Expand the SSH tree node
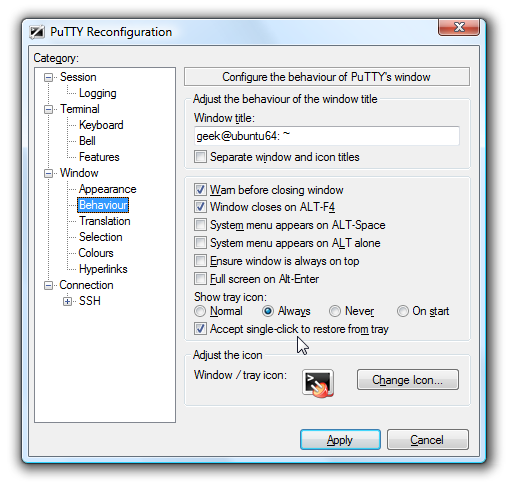Screen dimensions: 508x482 point(68,302)
